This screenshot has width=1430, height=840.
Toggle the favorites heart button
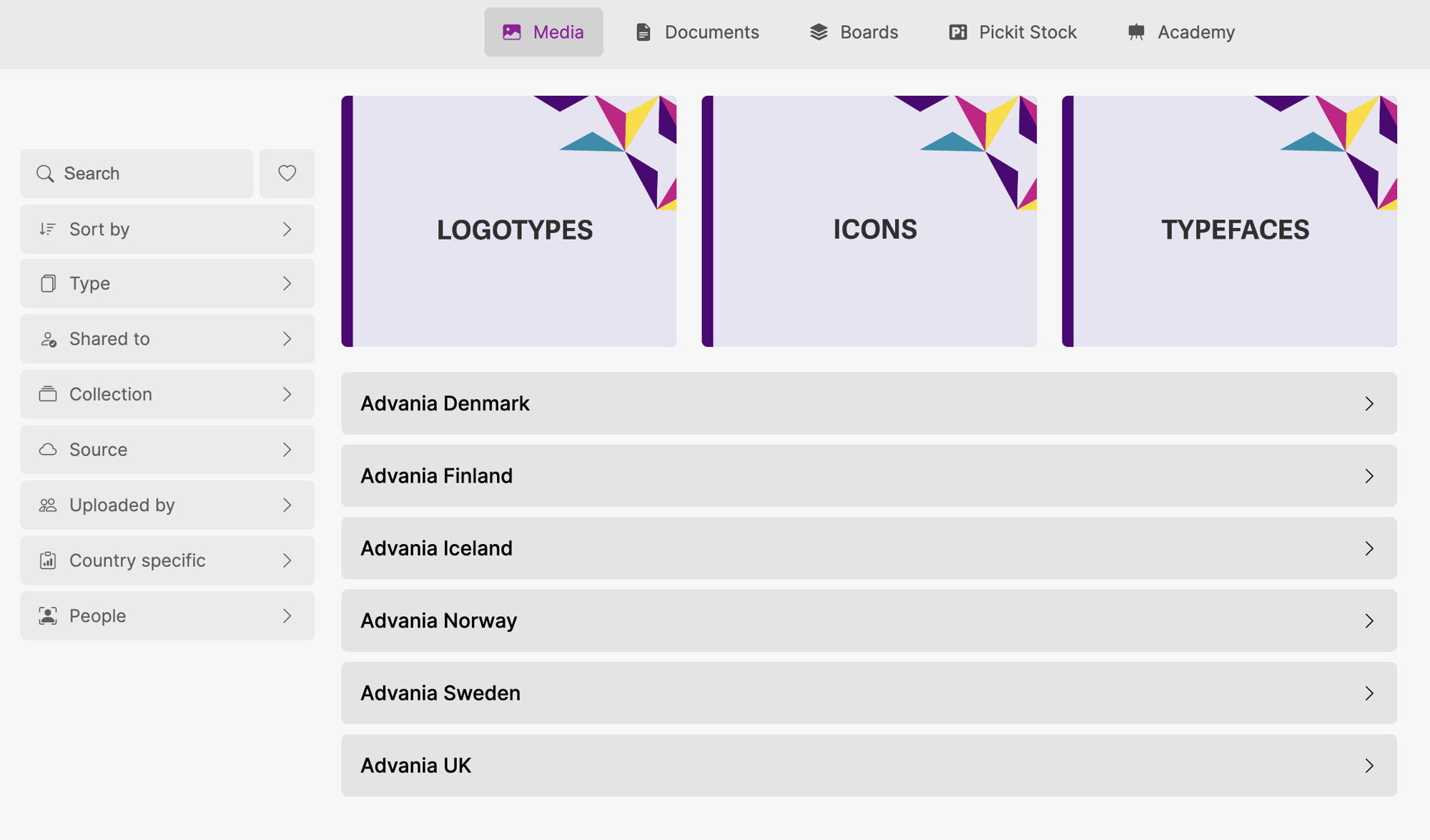[x=287, y=174]
